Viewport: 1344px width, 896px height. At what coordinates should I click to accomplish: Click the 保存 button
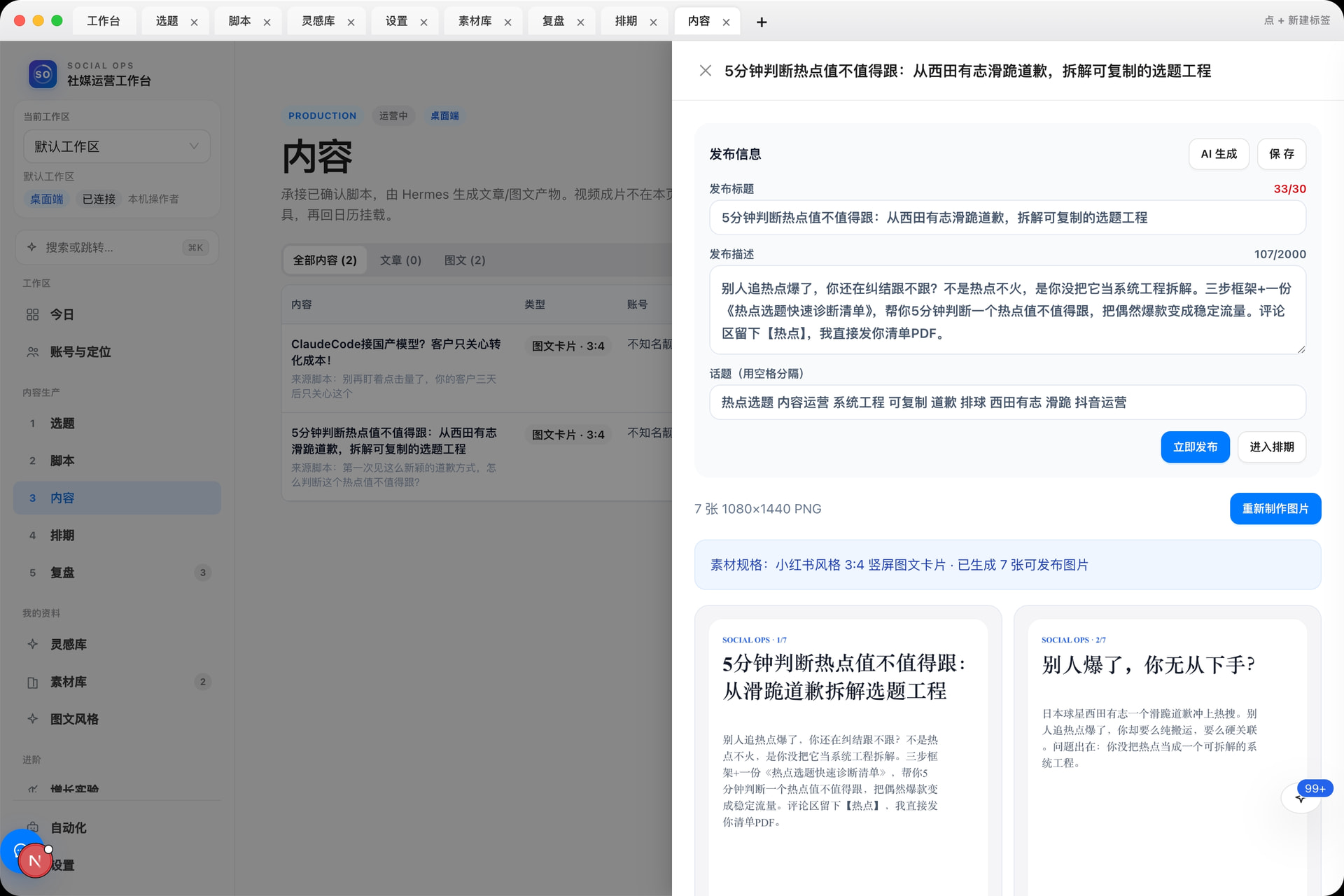[x=1282, y=154]
